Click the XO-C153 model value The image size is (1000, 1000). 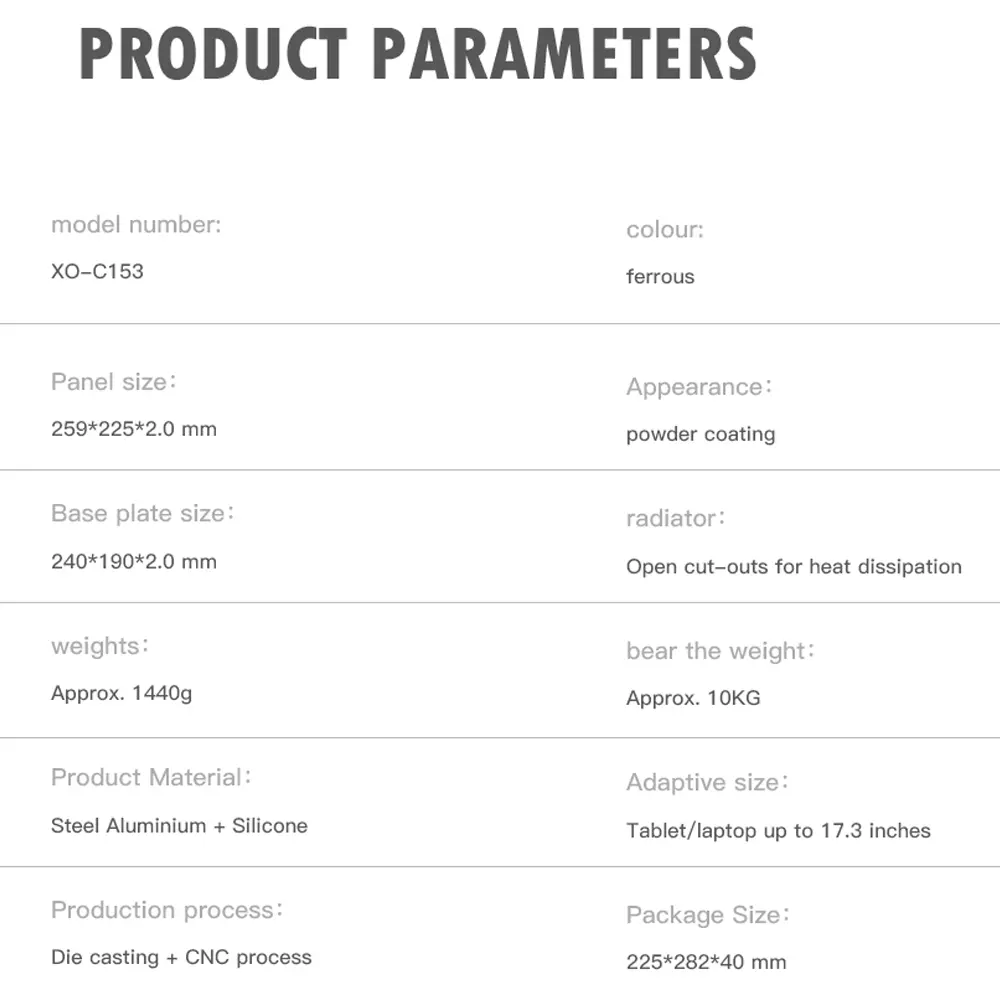pyautogui.click(x=97, y=271)
